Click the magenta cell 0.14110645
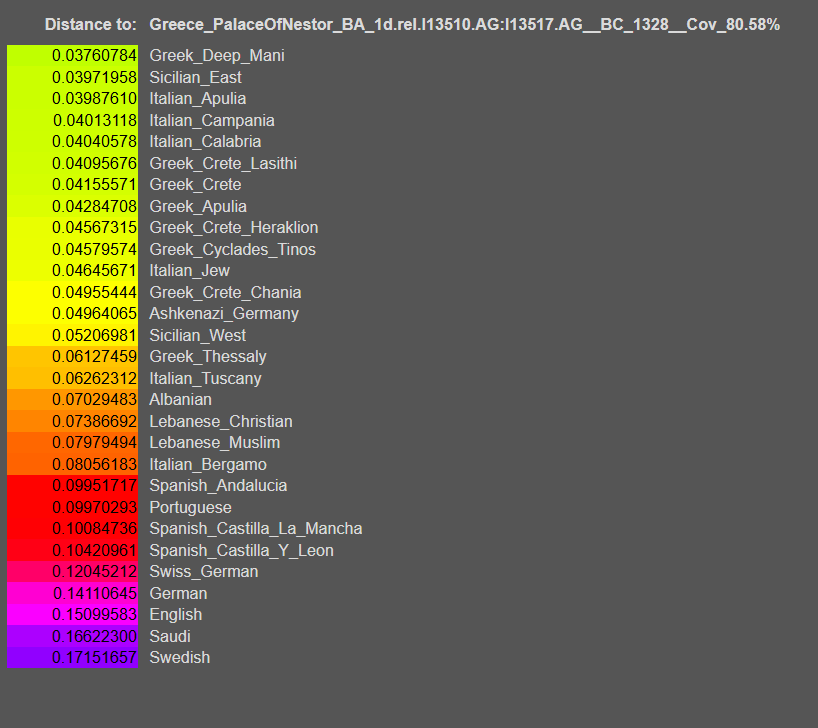 pyautogui.click(x=73, y=593)
